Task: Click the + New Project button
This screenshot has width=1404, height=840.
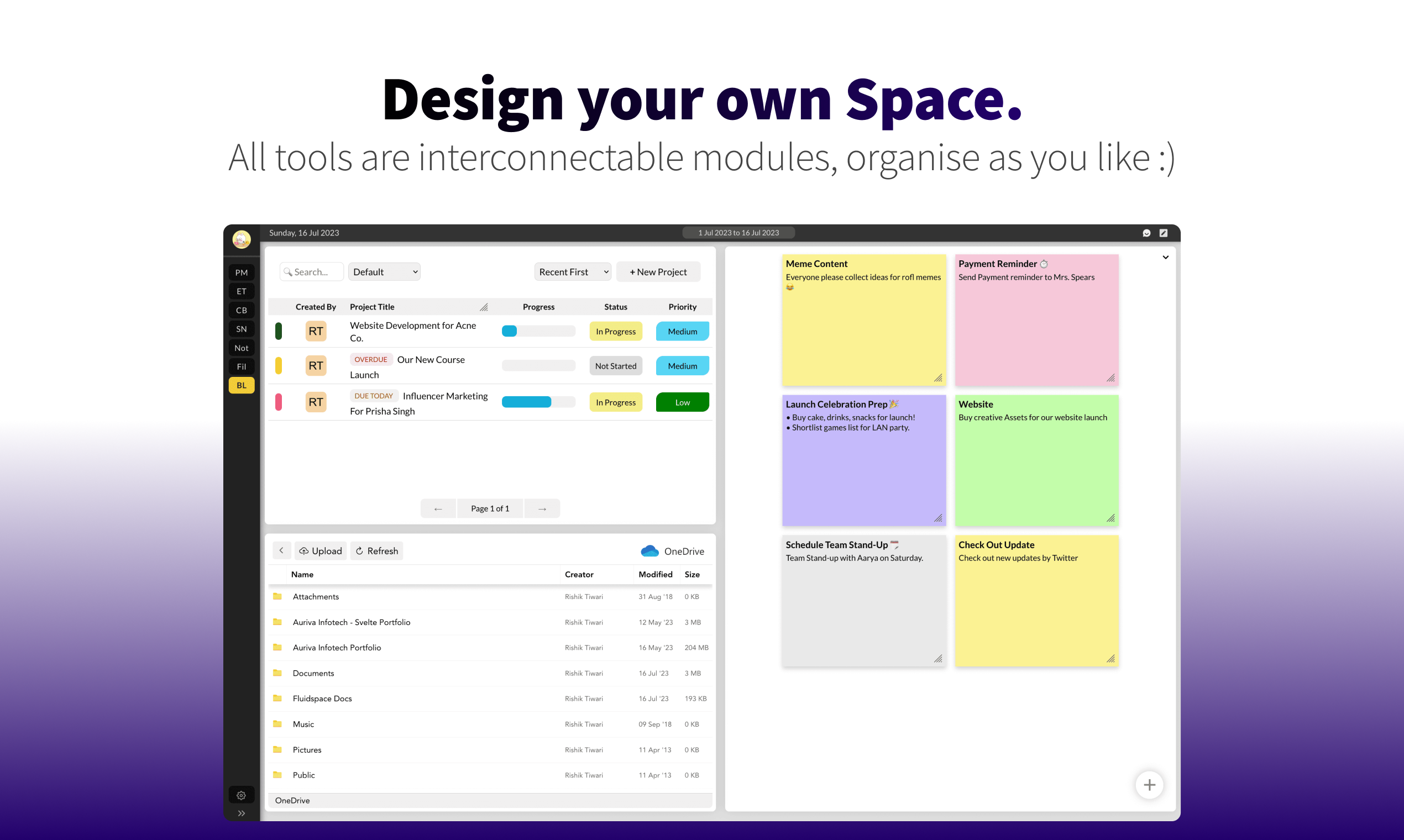Action: pyautogui.click(x=658, y=272)
